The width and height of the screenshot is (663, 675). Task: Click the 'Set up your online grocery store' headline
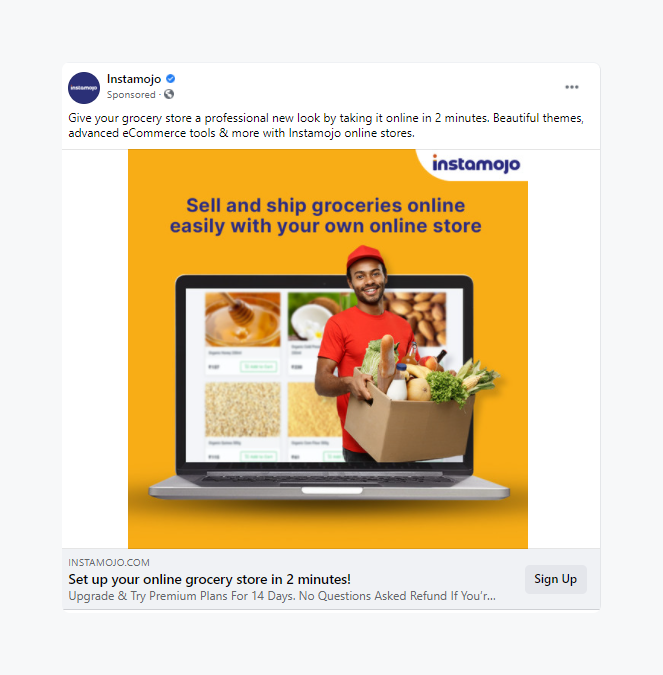(210, 579)
